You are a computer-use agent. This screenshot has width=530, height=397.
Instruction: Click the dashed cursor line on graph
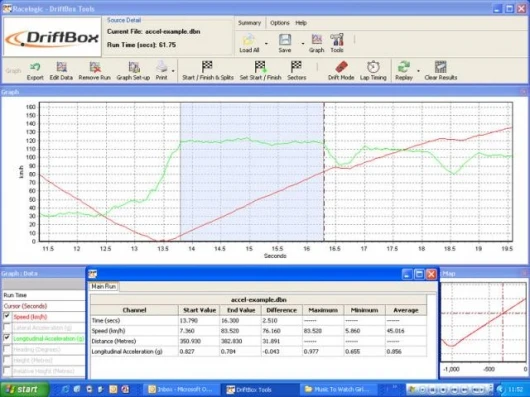point(324,172)
